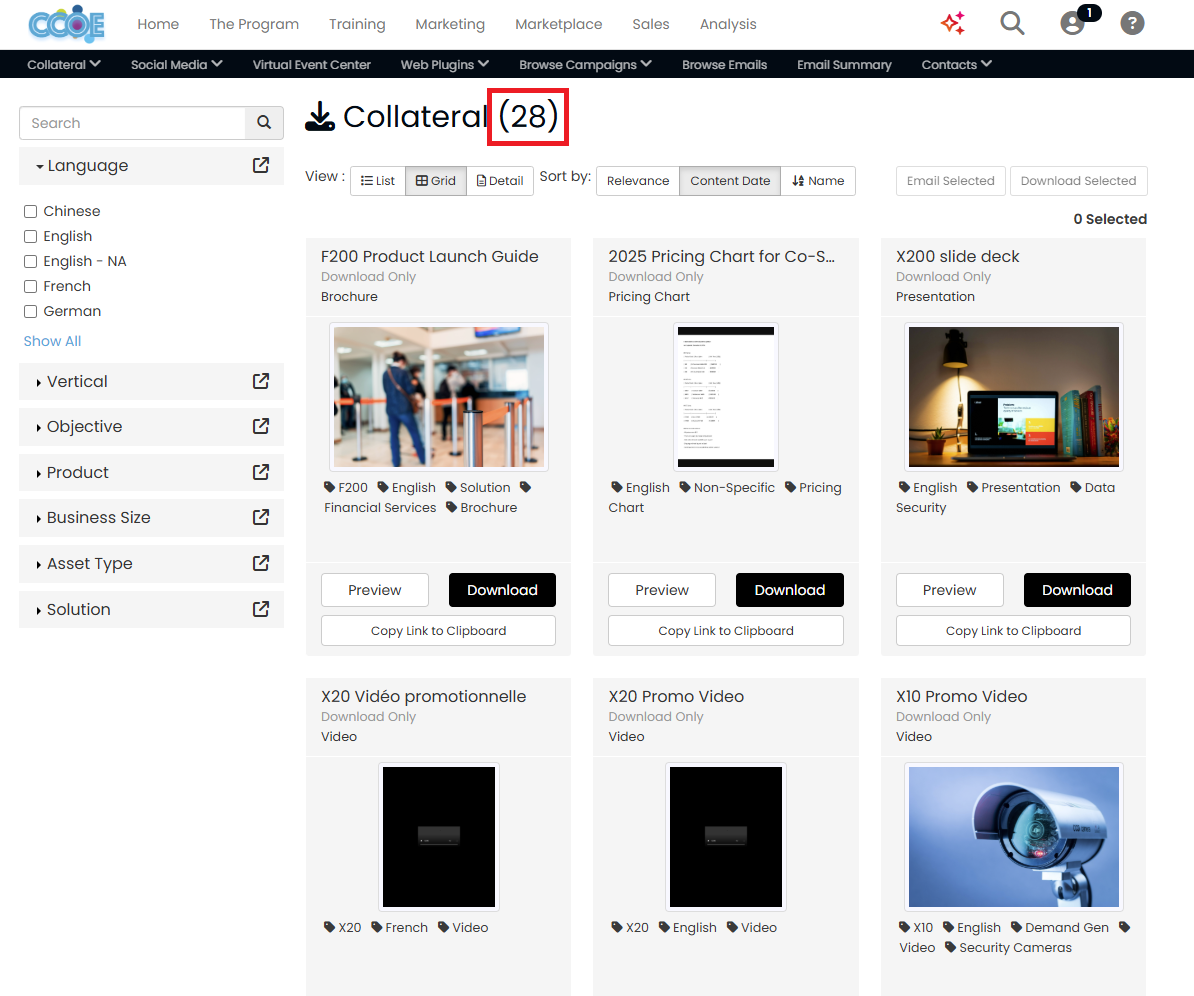1194x996 pixels.
Task: Download the 2025 Pricing Chart
Action: pyautogui.click(x=790, y=590)
